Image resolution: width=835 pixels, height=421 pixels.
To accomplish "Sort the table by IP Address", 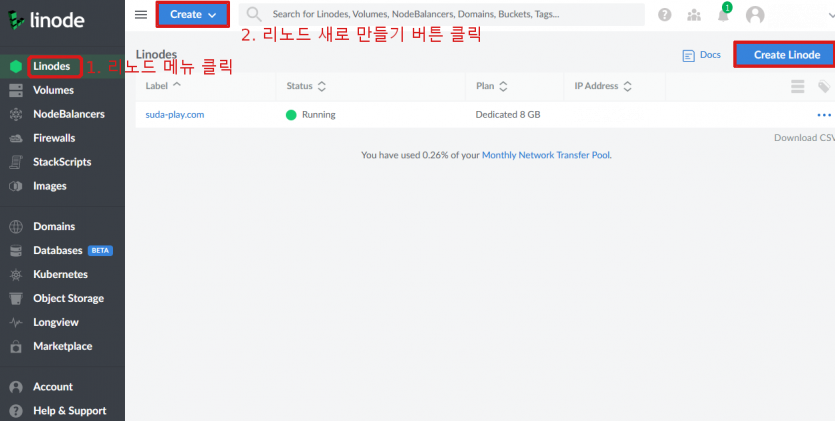I will 603,86.
